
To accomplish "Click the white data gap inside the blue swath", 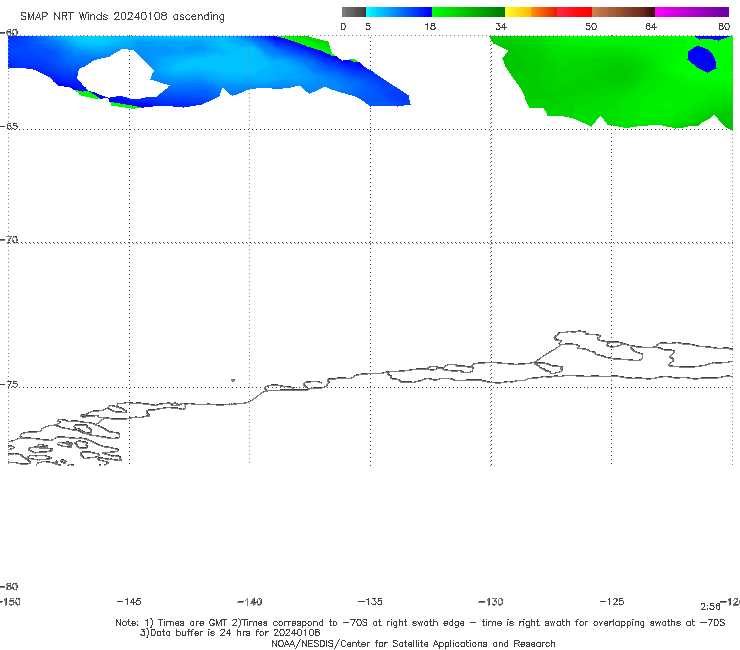I will (123, 76).
